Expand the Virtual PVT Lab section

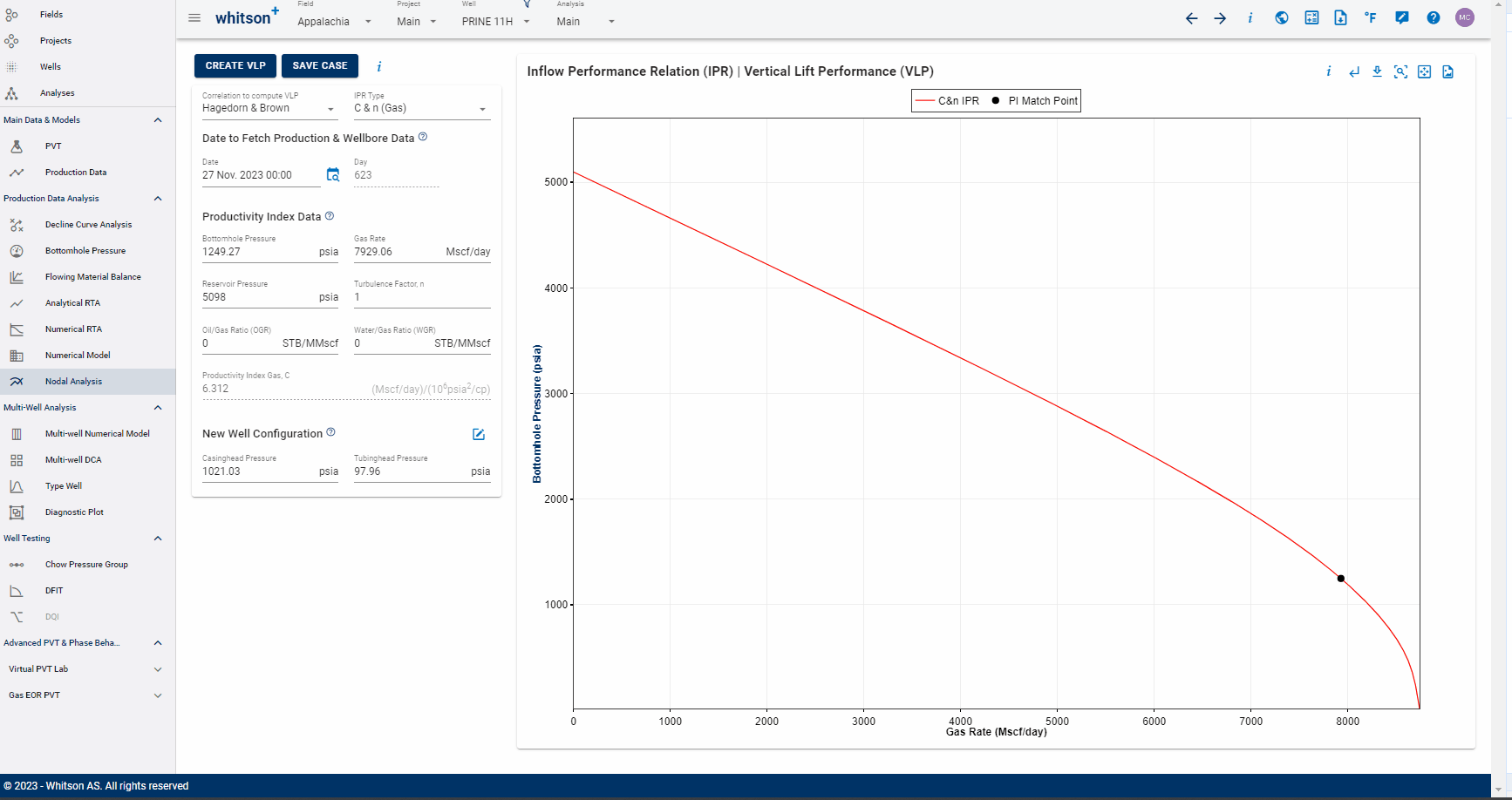click(x=158, y=669)
